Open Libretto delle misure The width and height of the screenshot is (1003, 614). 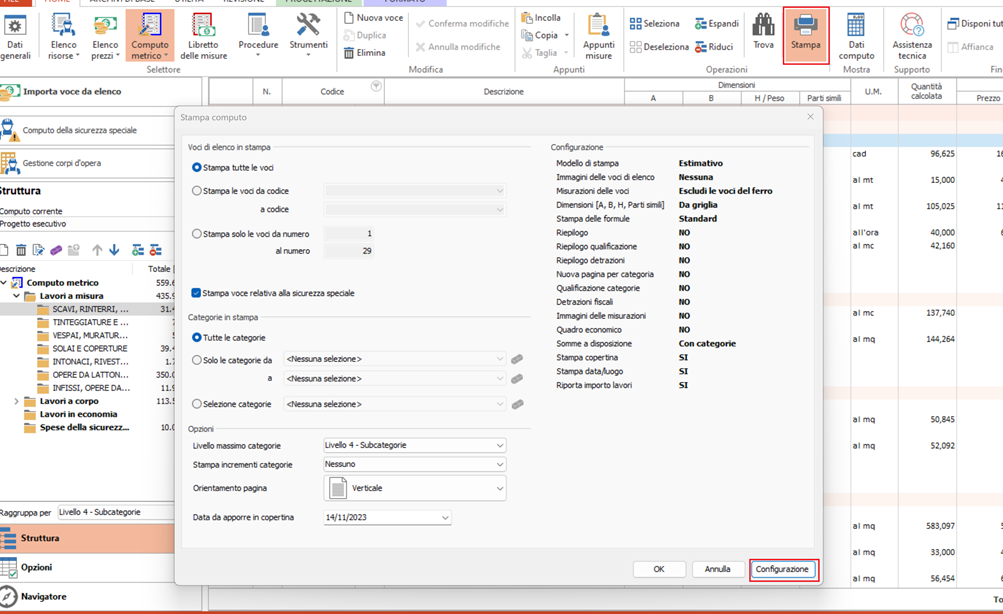tap(203, 37)
